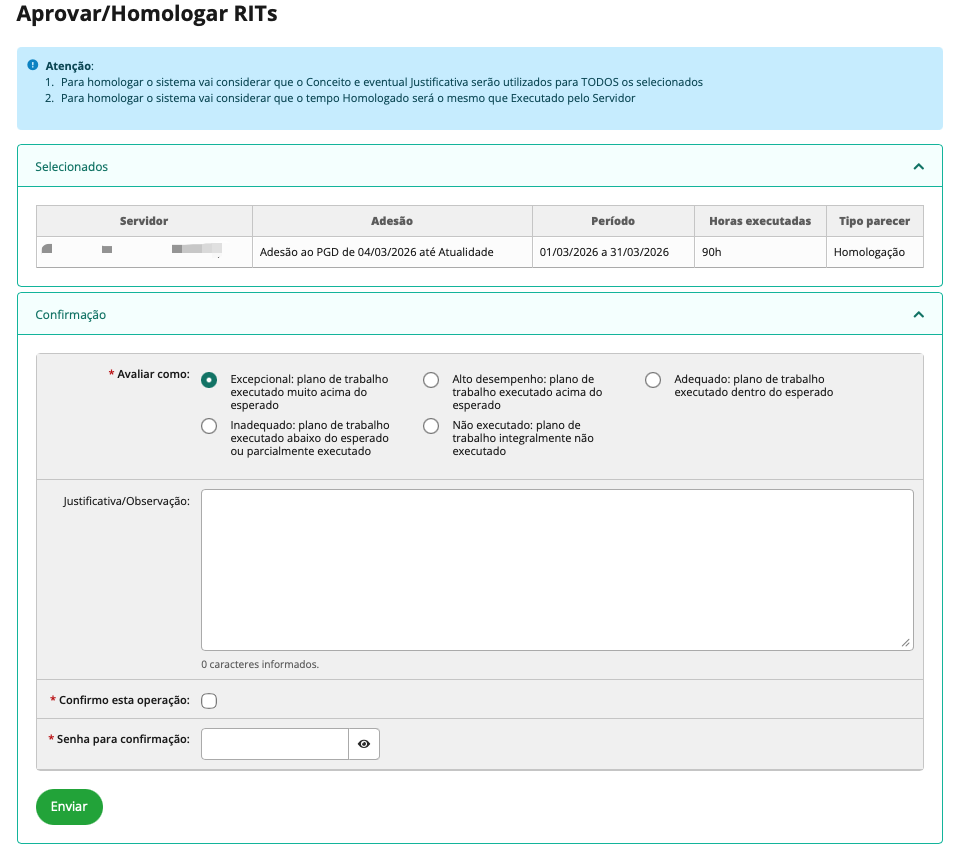Collapse the Confirmação panel using its chevron

click(918, 314)
